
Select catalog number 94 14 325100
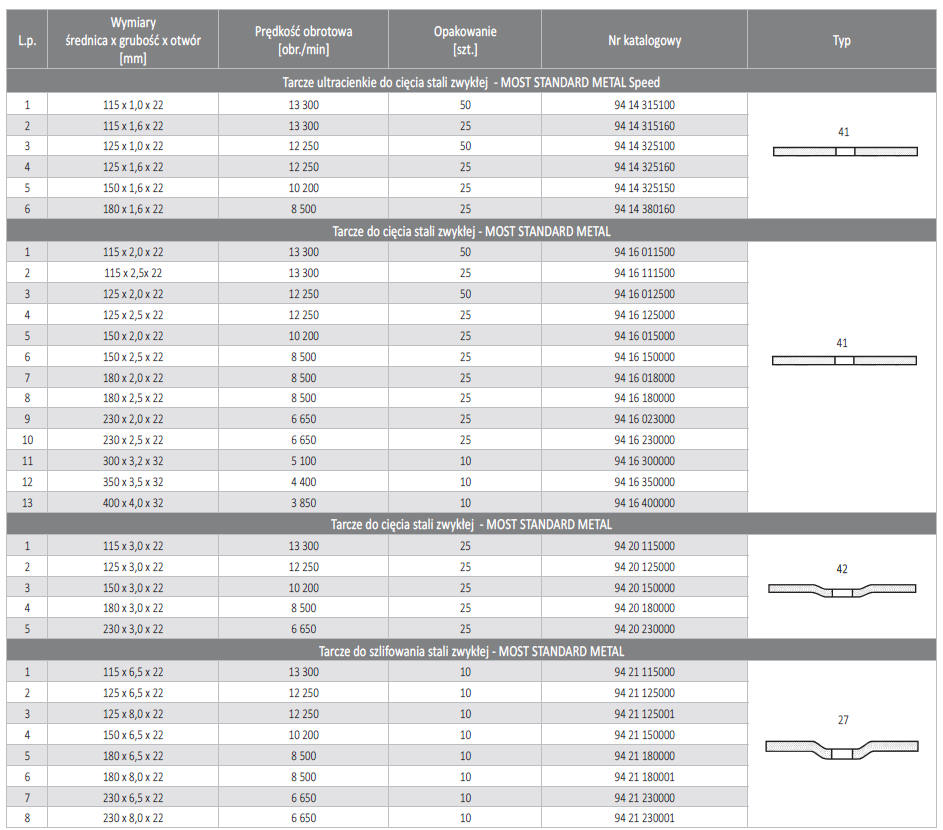tap(644, 146)
